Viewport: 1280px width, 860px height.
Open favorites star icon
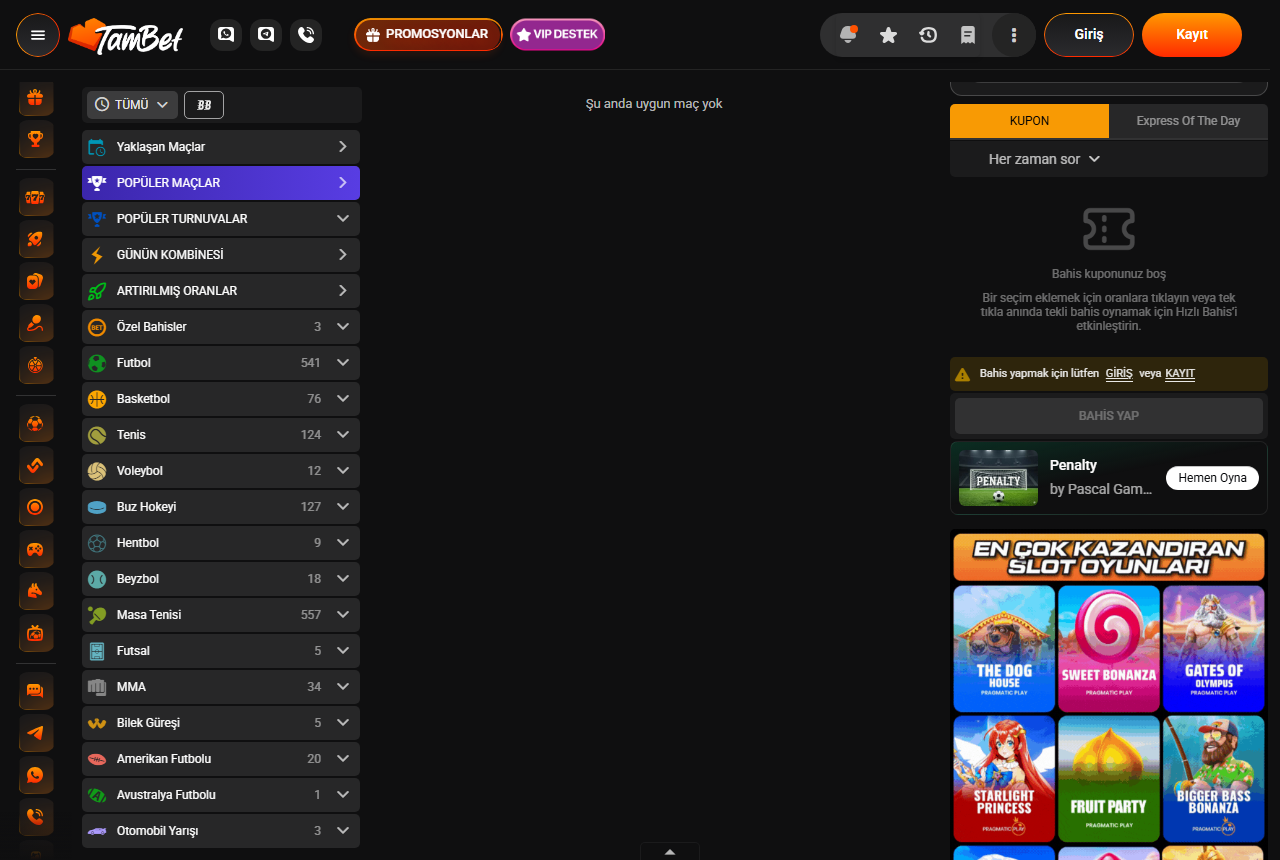coord(888,35)
